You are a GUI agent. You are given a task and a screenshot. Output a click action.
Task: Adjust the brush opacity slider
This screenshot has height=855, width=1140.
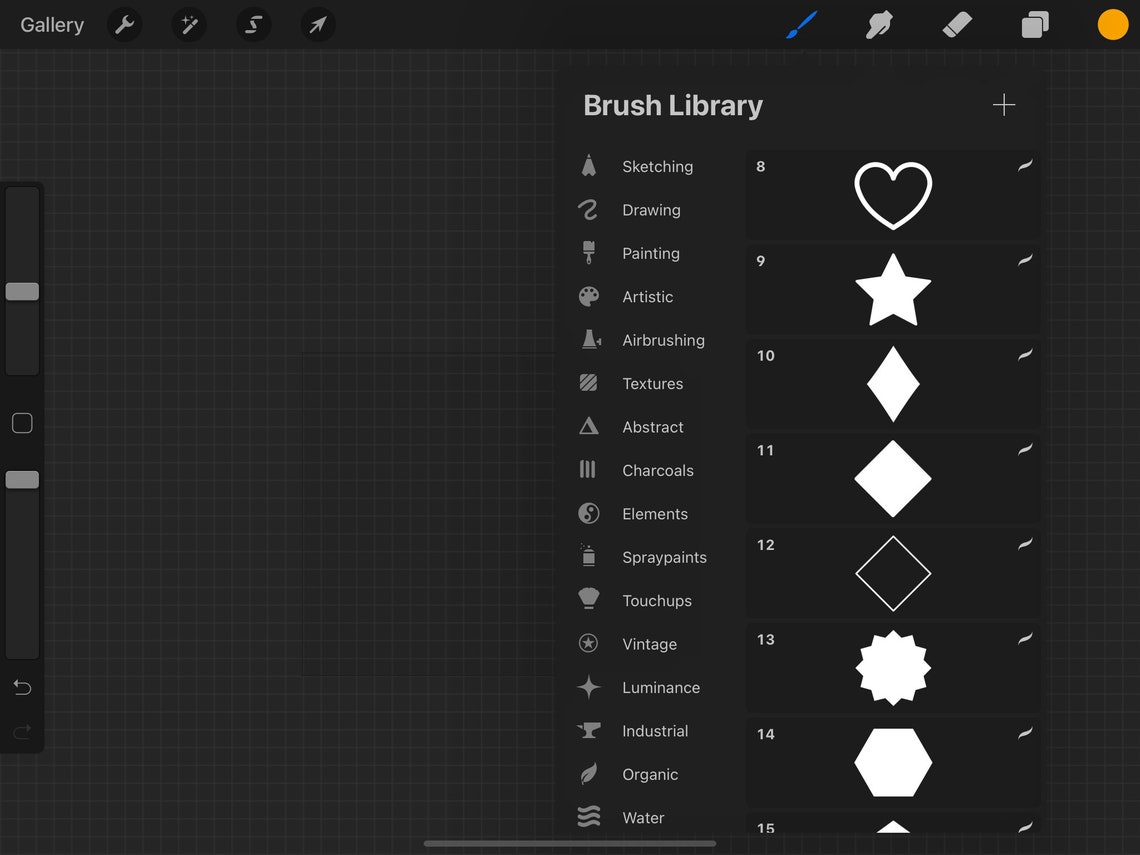coord(22,479)
